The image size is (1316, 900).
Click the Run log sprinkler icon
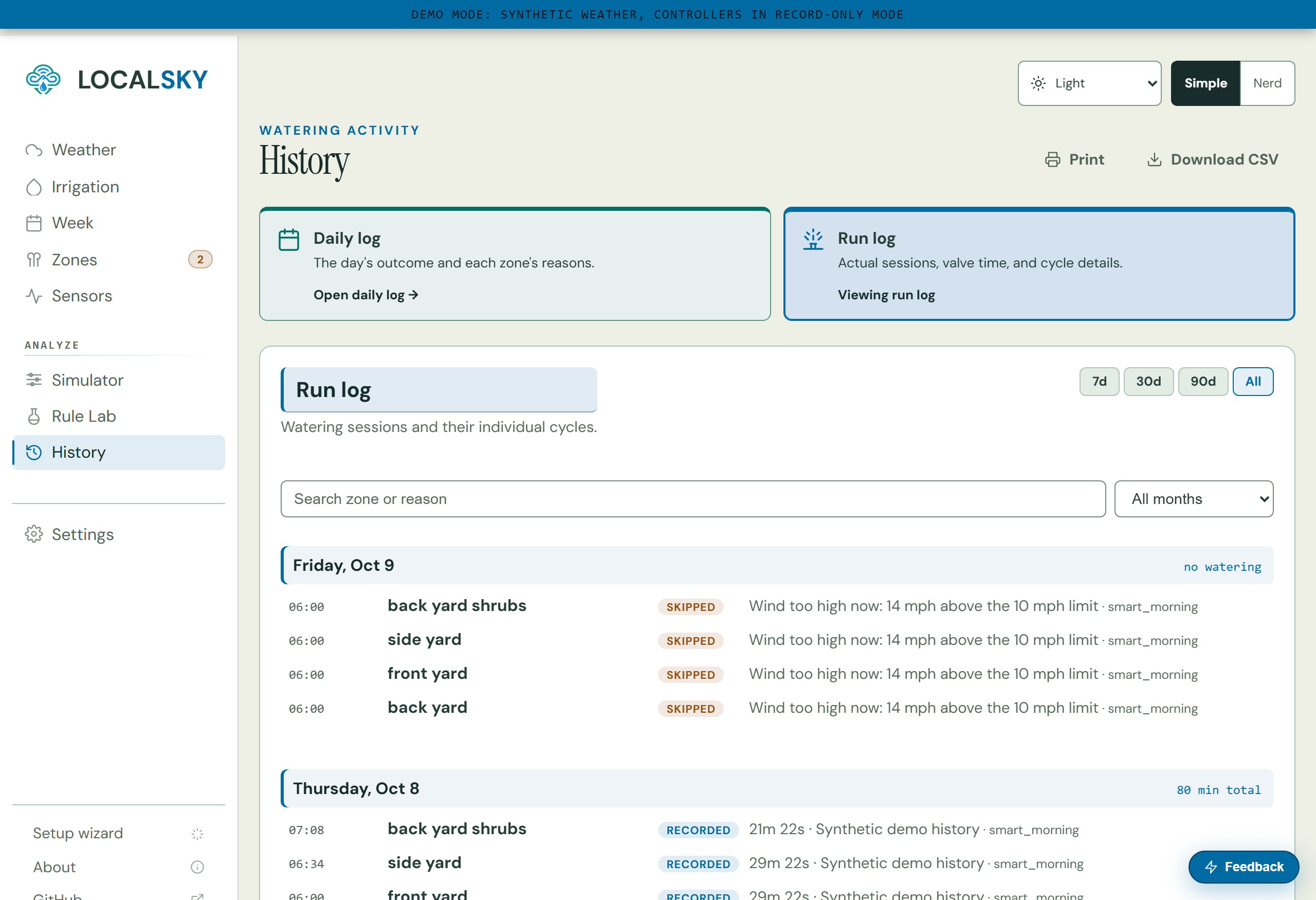click(x=813, y=240)
